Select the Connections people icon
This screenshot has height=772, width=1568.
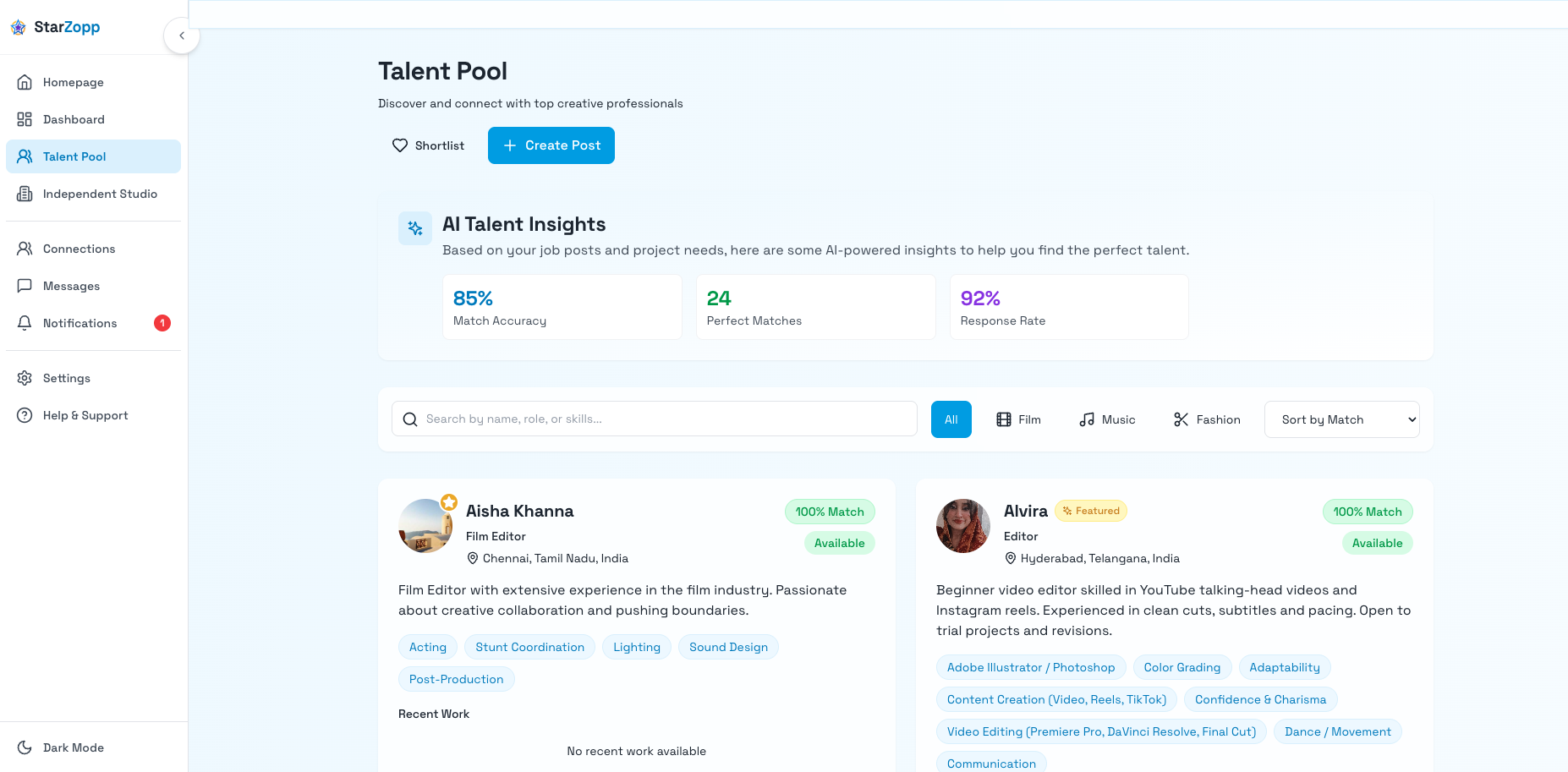pyautogui.click(x=25, y=248)
